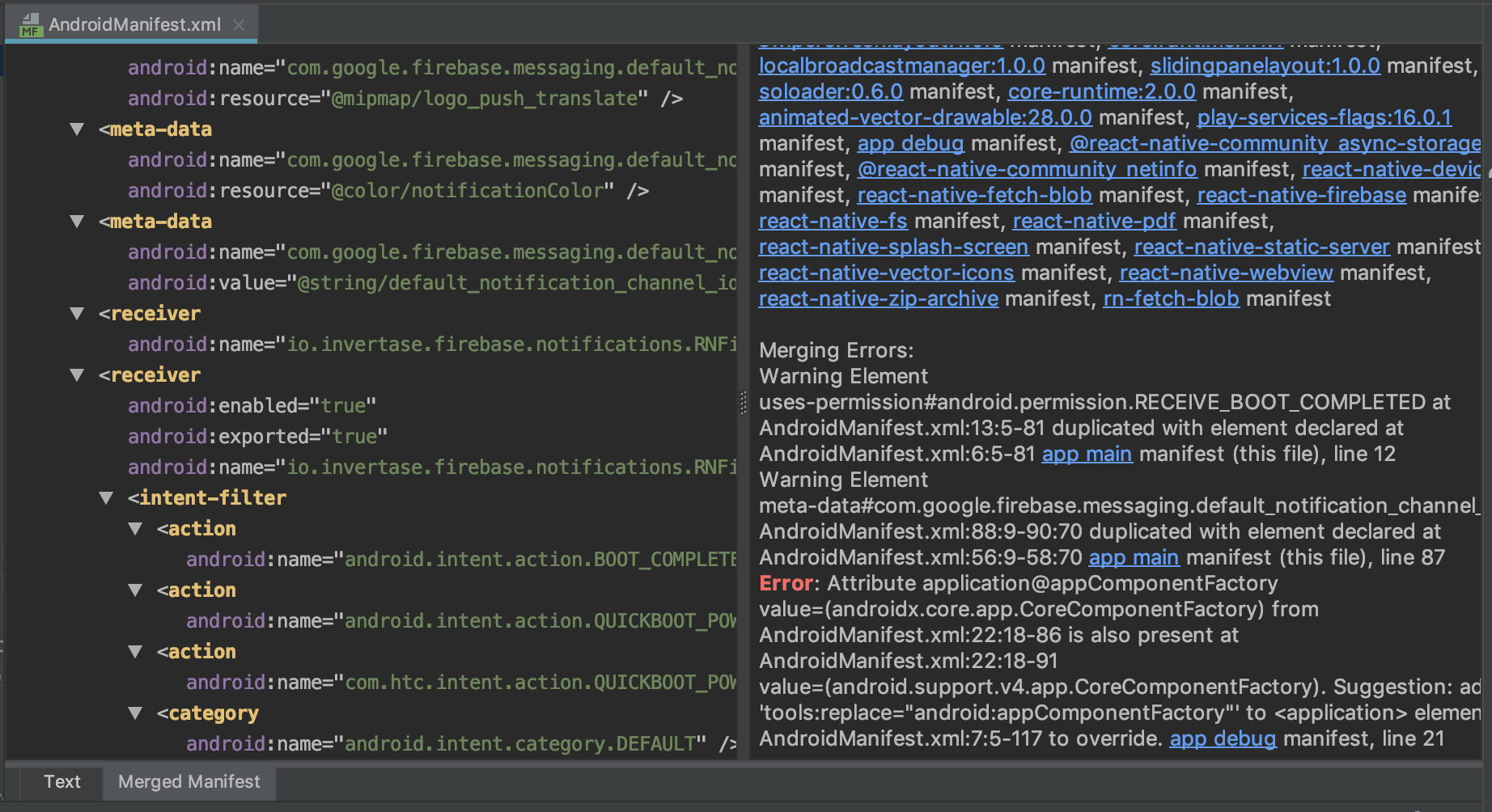
Task: Open the react-native-fs manifest link
Action: coord(833,221)
